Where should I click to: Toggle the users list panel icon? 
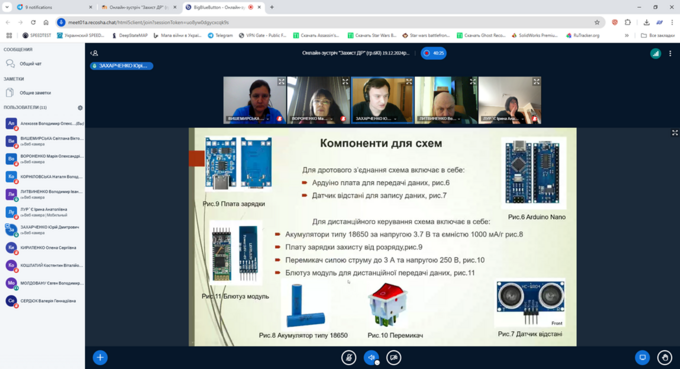[x=94, y=53]
